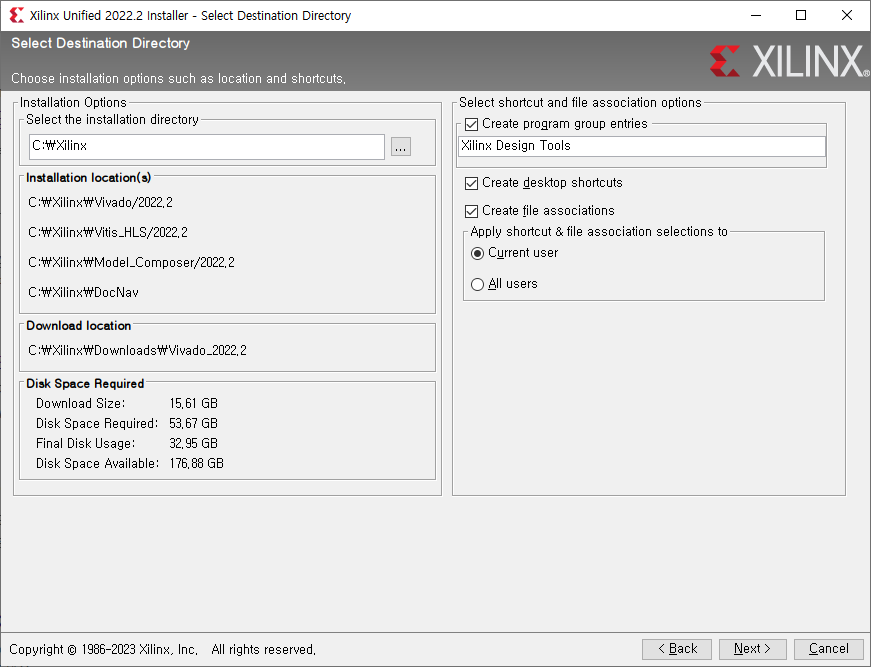Click the Vitis_HLS/2022.2 installation path
871x667 pixels.
(108, 233)
